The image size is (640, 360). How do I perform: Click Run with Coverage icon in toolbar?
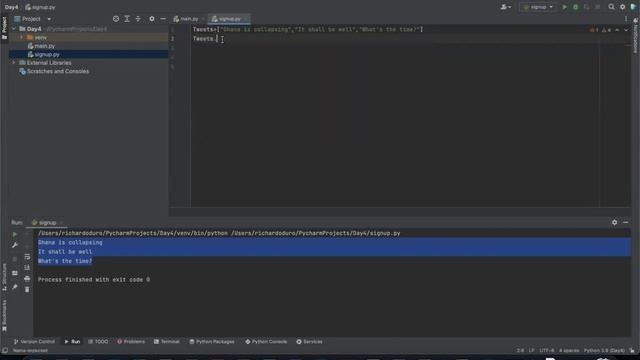(x=587, y=7)
